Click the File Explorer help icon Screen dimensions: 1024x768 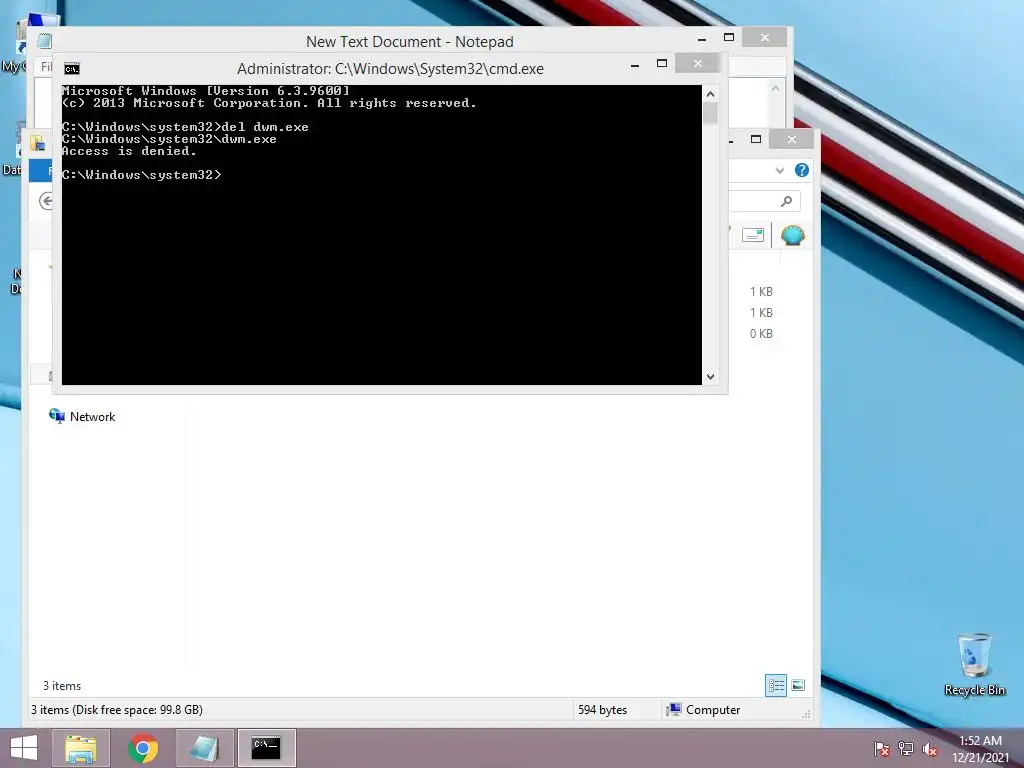click(801, 170)
